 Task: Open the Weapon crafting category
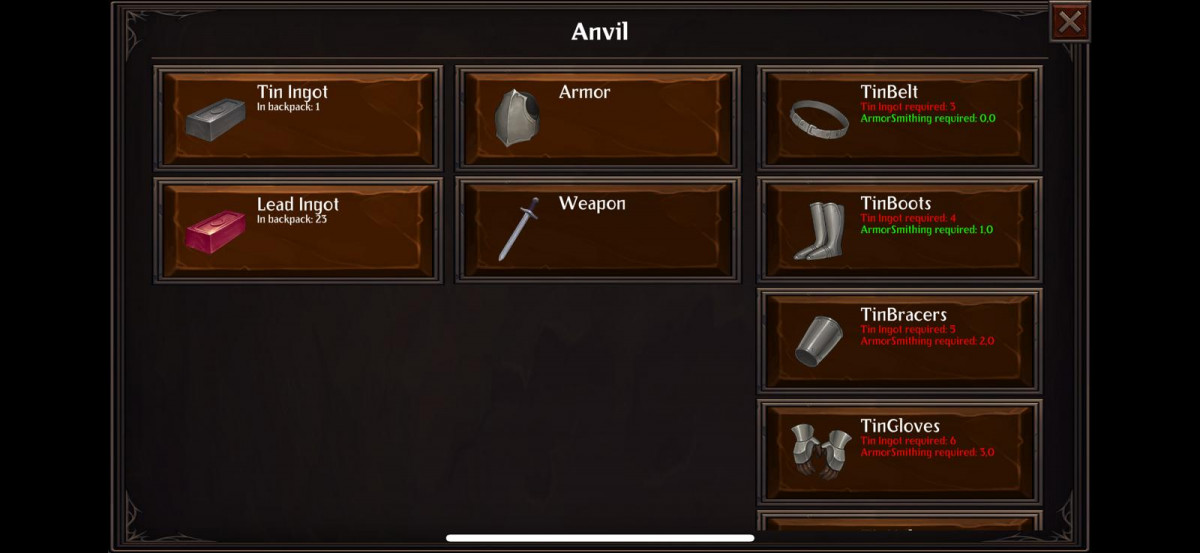point(598,230)
